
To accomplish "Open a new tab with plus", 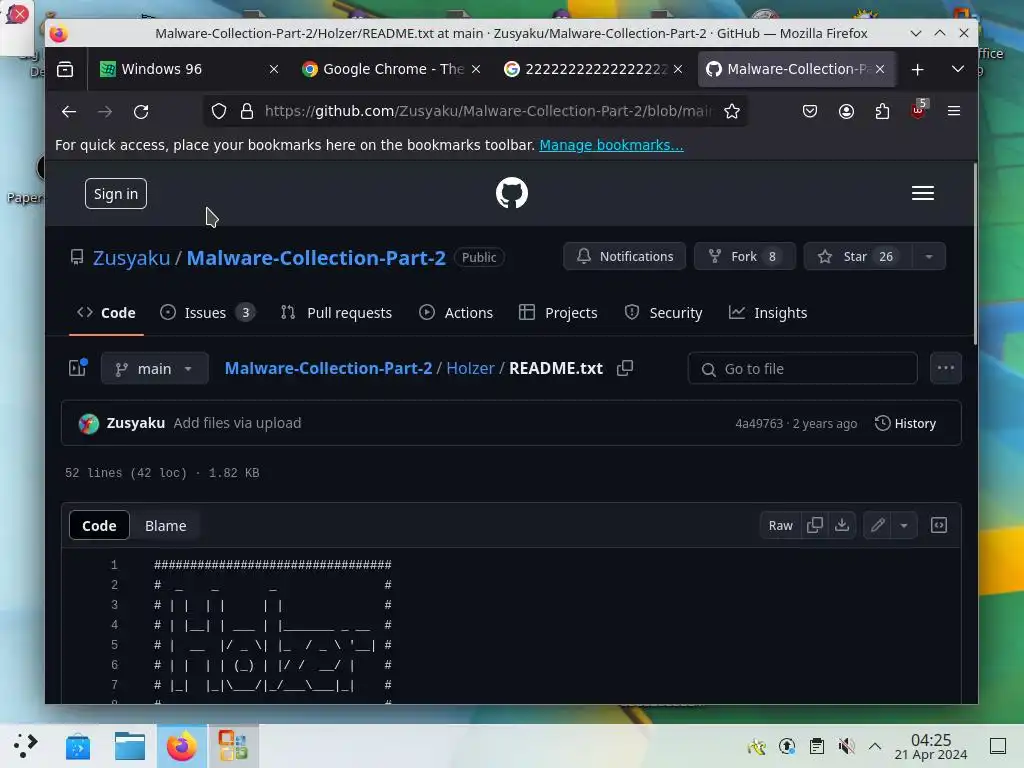I will point(918,69).
